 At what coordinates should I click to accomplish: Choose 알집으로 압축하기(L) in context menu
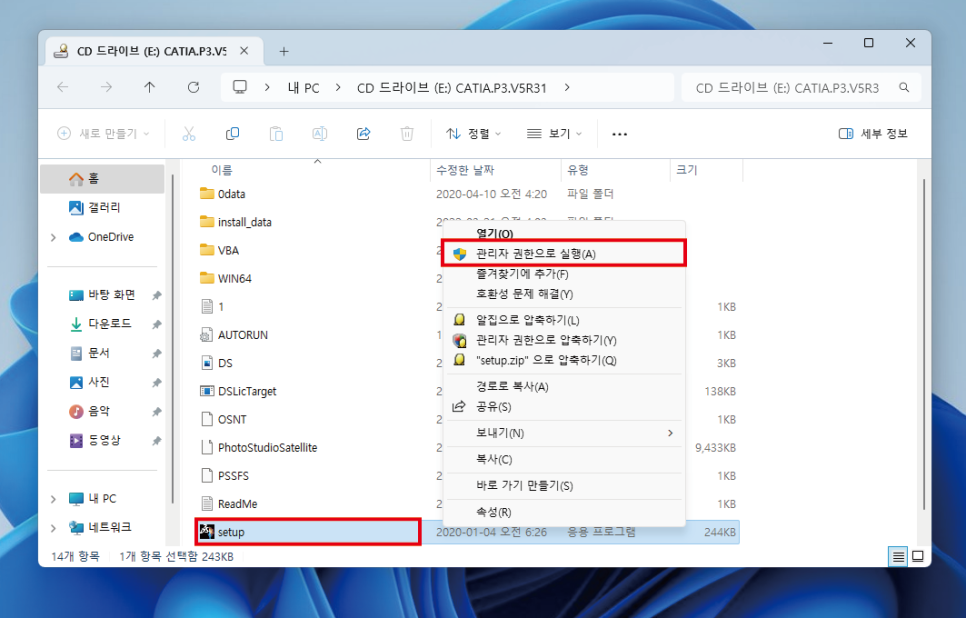(x=564, y=320)
